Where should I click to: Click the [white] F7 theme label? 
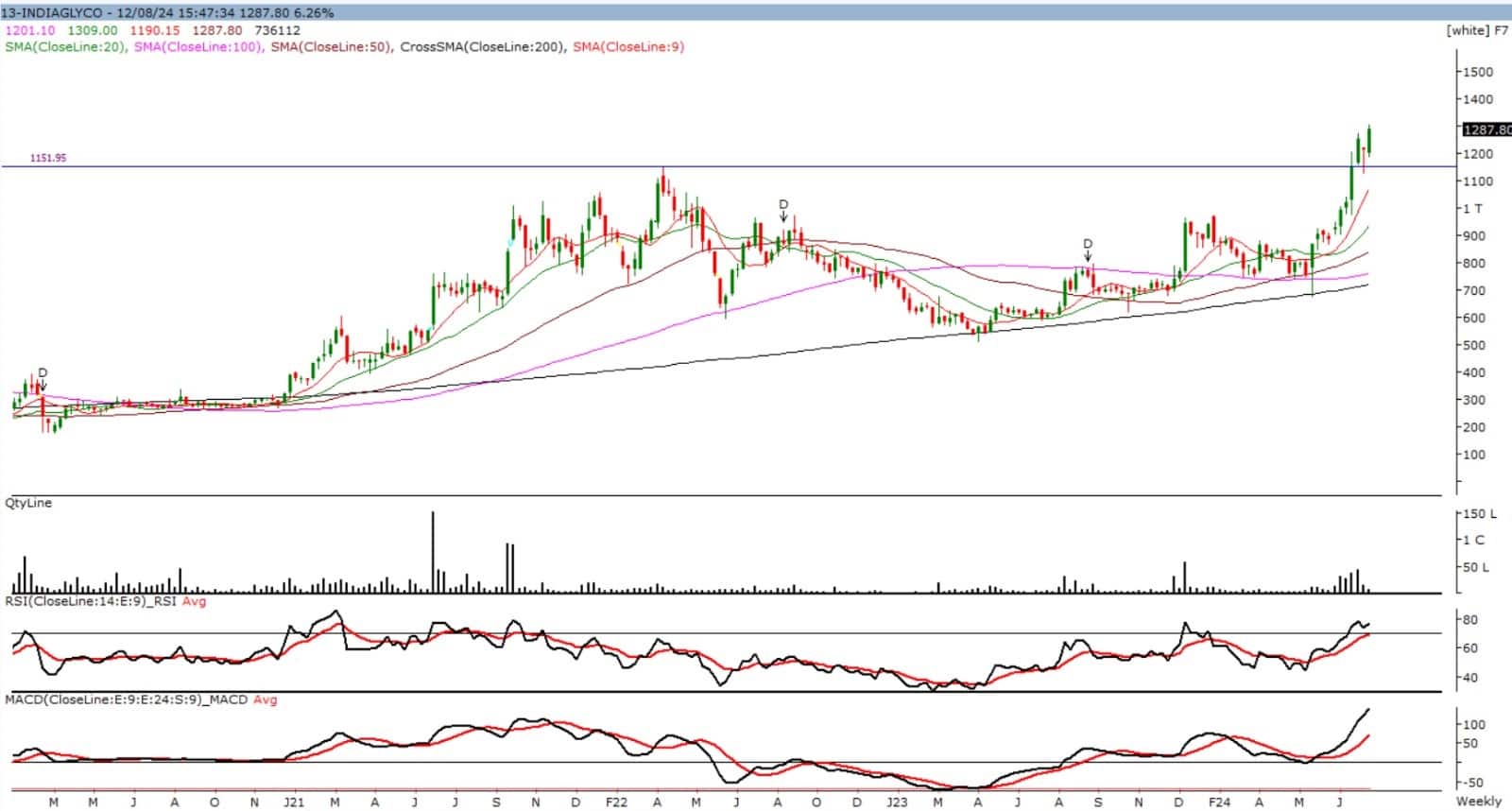(x=1477, y=30)
